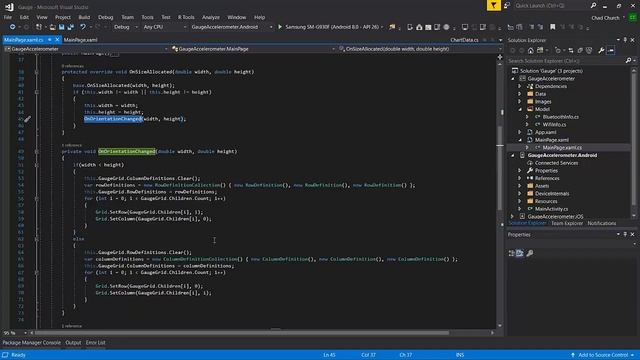Open the Build menu

click(x=84, y=17)
